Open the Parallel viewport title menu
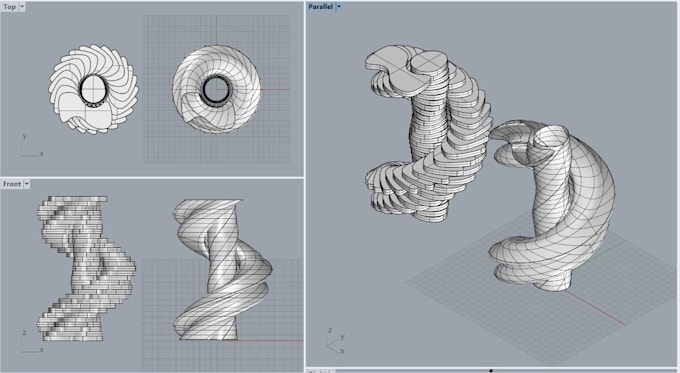680x373 pixels. coord(321,7)
